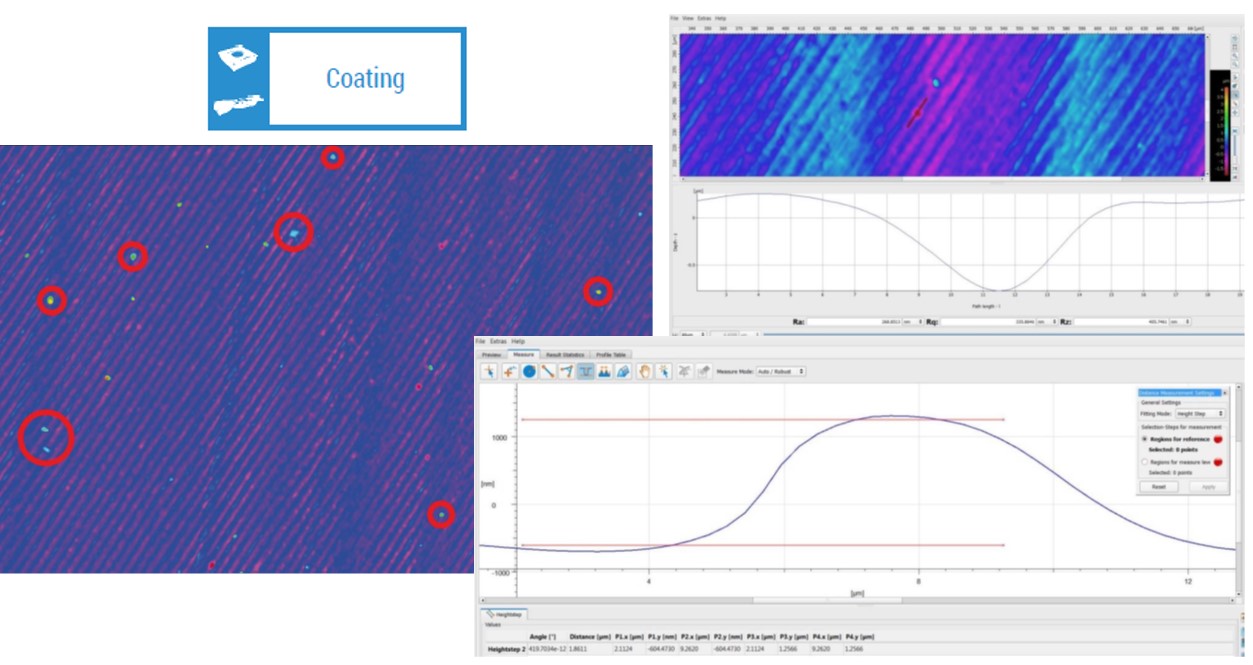
Task: Open the Profile Table tab
Action: pyautogui.click(x=611, y=354)
